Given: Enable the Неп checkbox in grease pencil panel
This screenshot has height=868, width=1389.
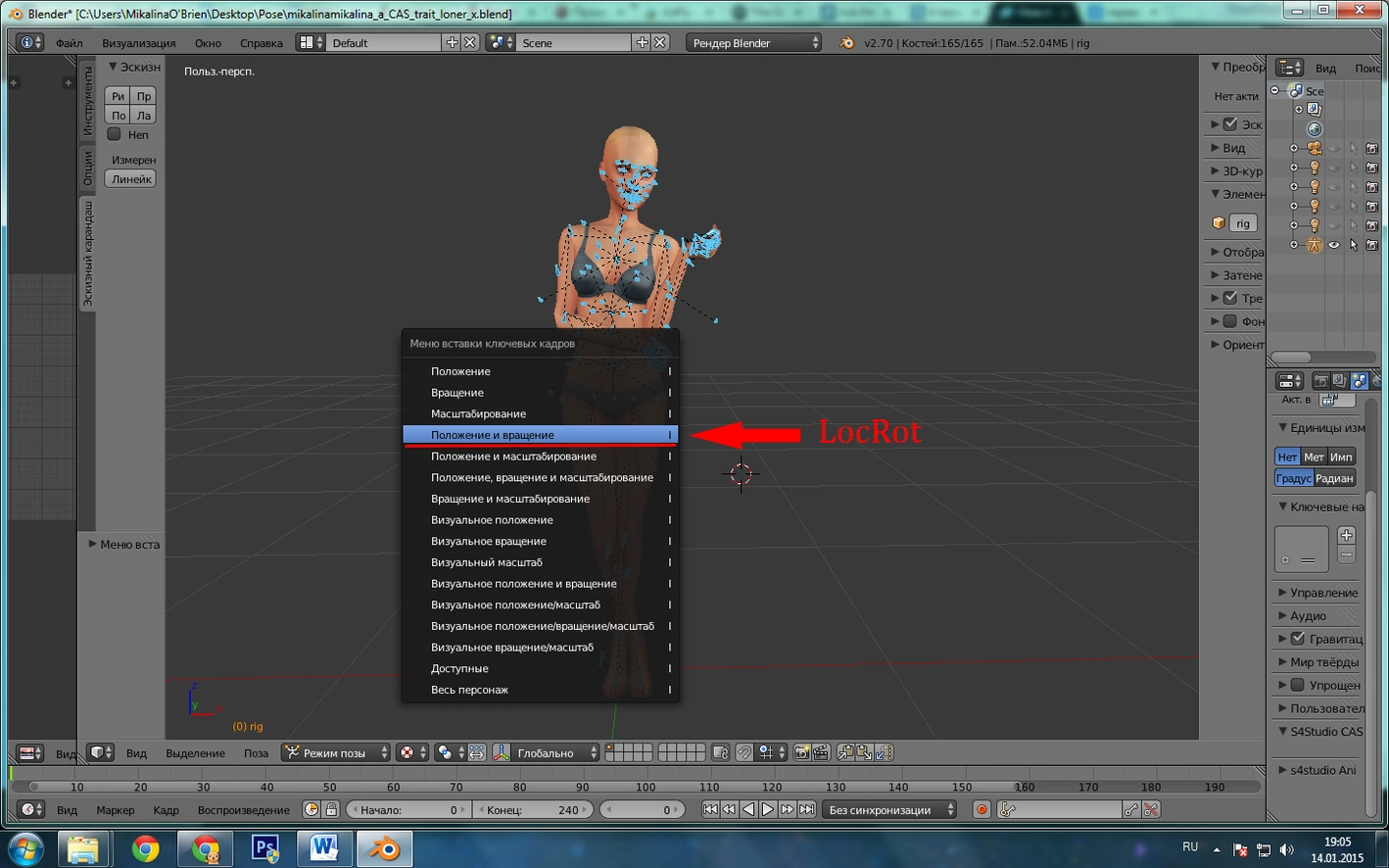Looking at the screenshot, I should tap(115, 134).
